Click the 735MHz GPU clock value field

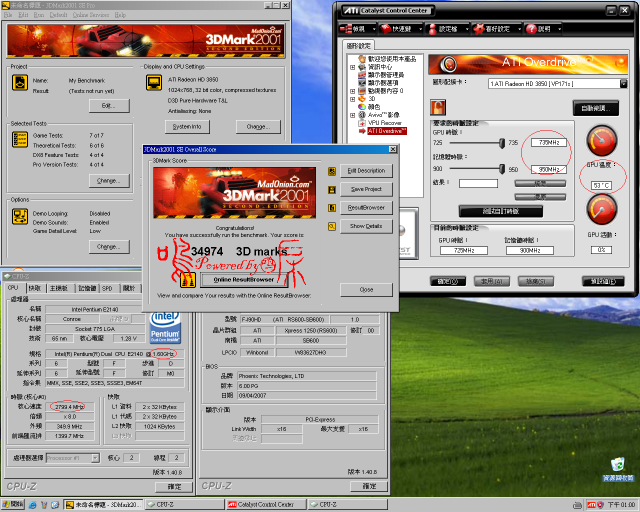pyautogui.click(x=549, y=143)
